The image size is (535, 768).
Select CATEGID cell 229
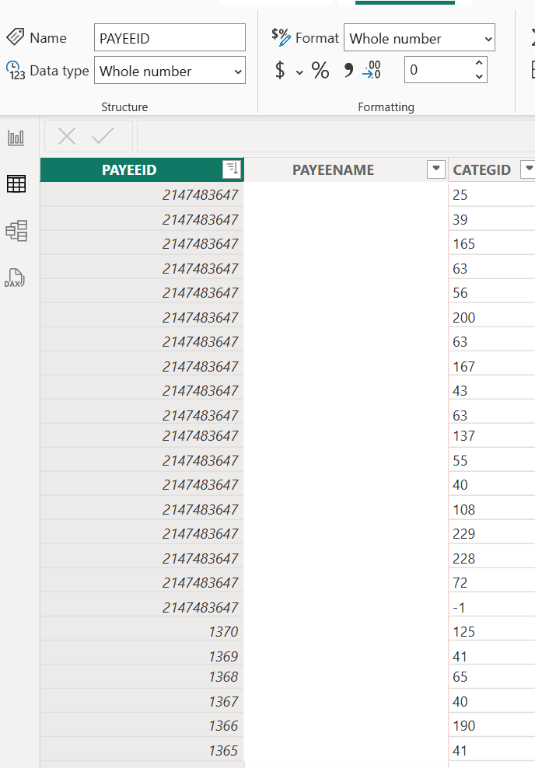[x=491, y=533]
